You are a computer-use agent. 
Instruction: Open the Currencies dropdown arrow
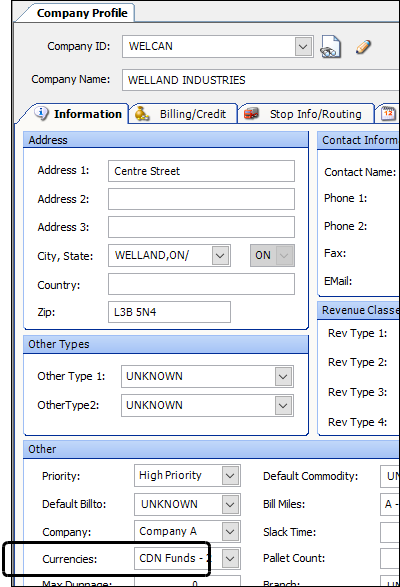point(230,559)
